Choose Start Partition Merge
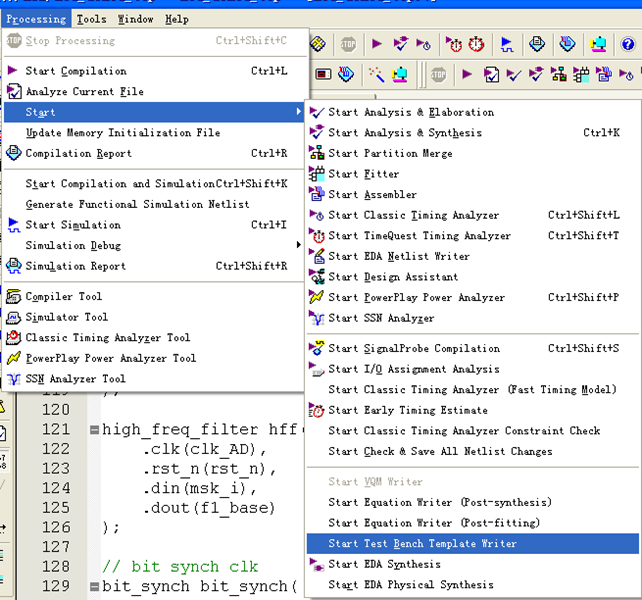Image resolution: width=642 pixels, height=600 pixels. tap(473, 153)
